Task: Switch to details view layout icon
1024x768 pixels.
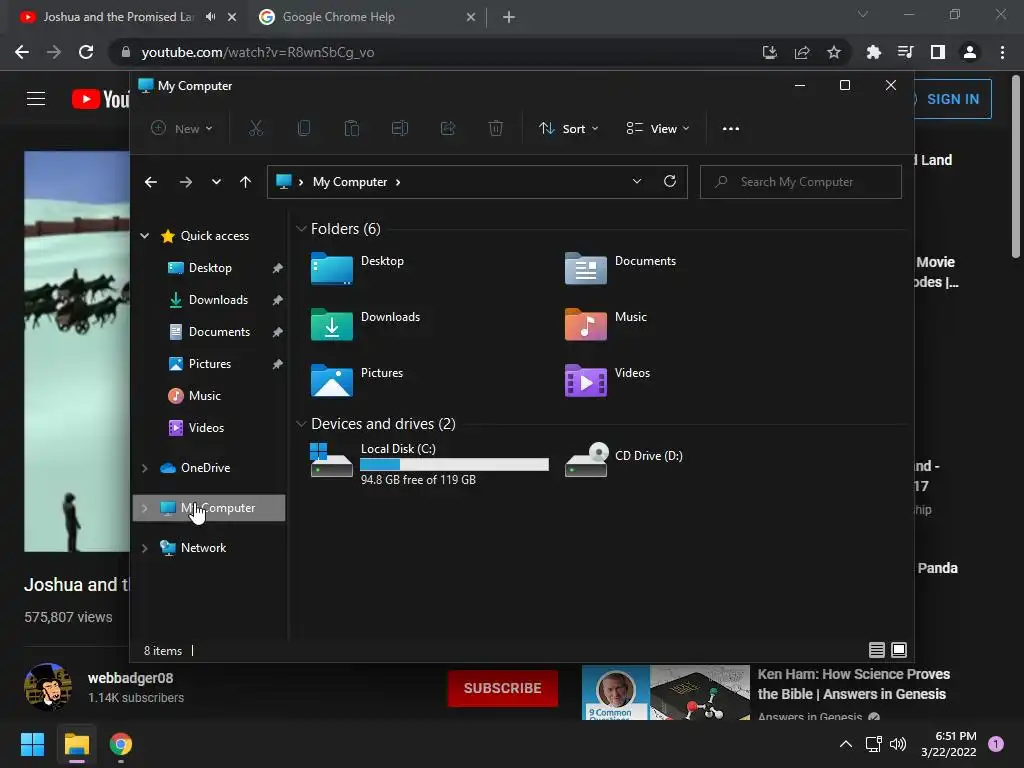Action: coord(876,650)
